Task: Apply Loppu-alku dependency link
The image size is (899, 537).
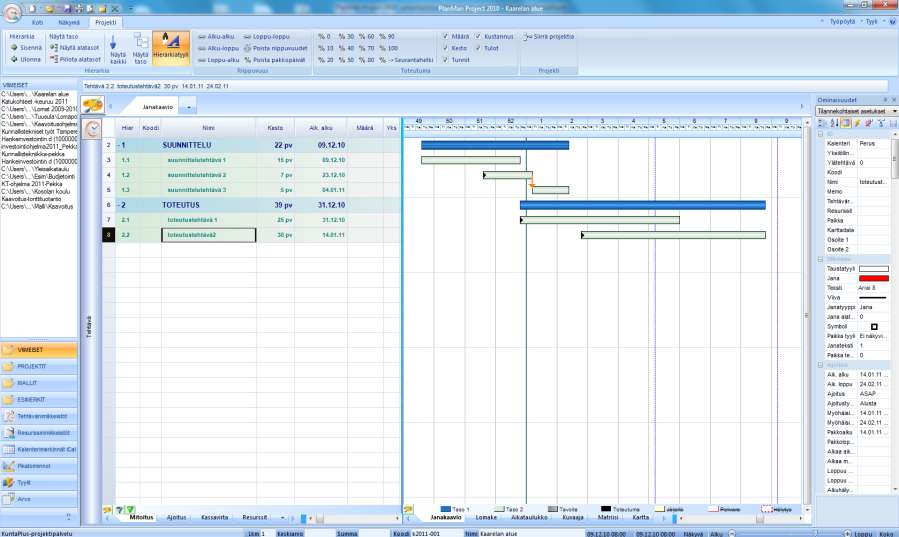Action: tap(218, 60)
